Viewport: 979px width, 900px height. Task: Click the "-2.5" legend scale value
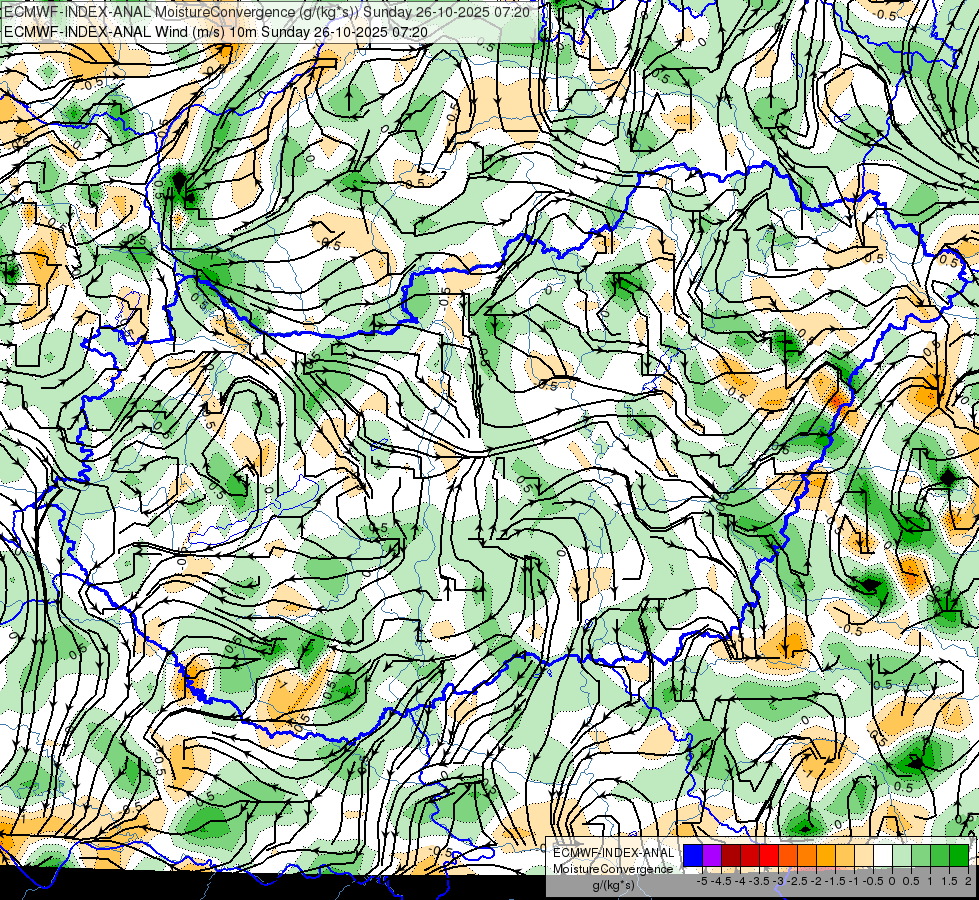(797, 881)
